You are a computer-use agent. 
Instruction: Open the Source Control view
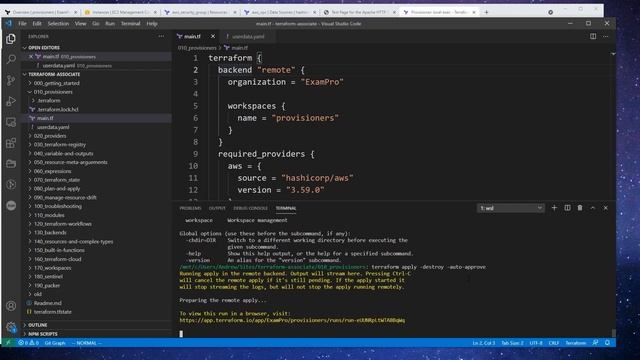(x=11, y=80)
